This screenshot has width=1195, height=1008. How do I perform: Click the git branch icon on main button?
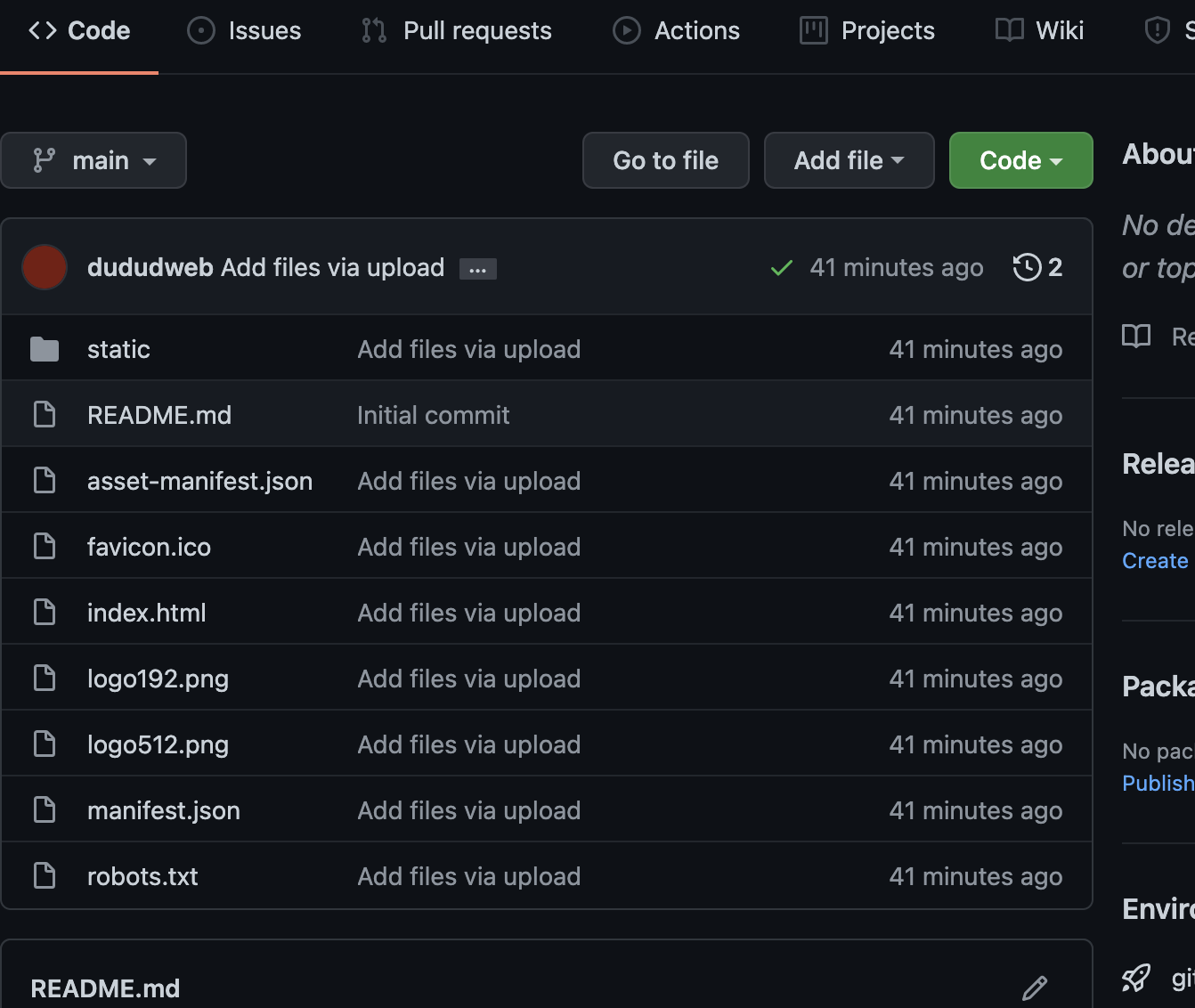(x=45, y=160)
